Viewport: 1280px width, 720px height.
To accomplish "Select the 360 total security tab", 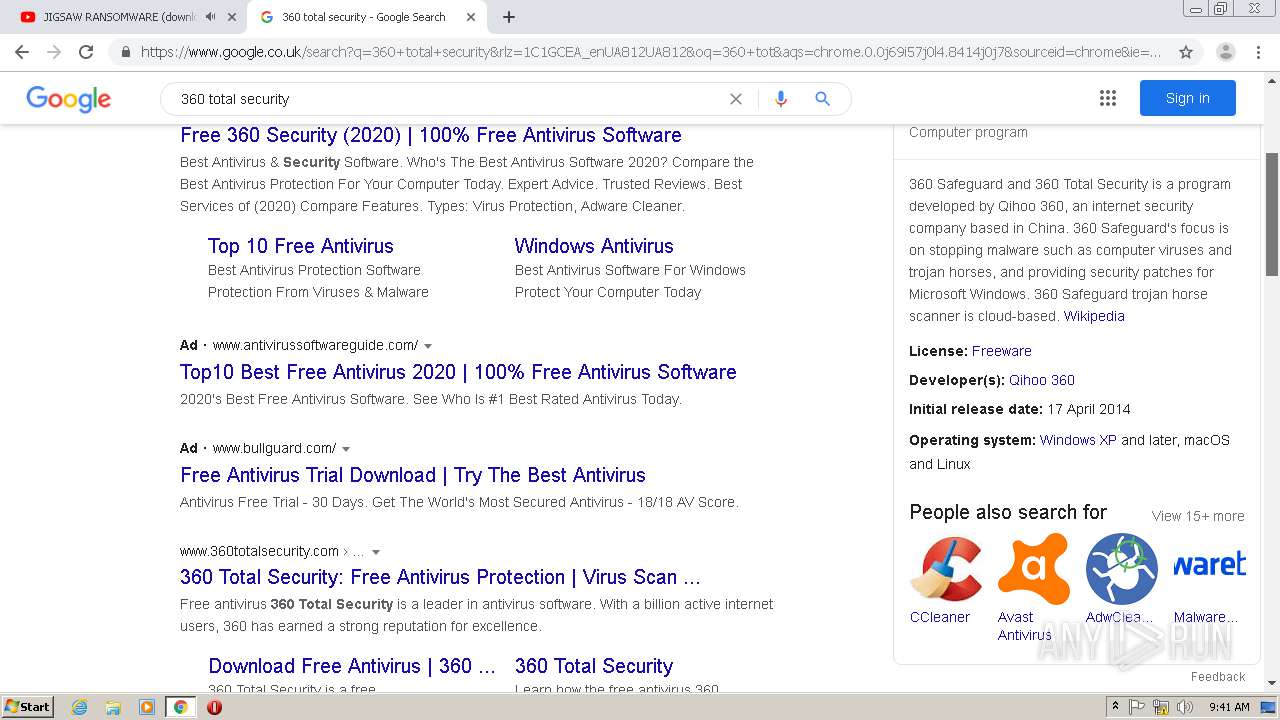I will (x=364, y=17).
